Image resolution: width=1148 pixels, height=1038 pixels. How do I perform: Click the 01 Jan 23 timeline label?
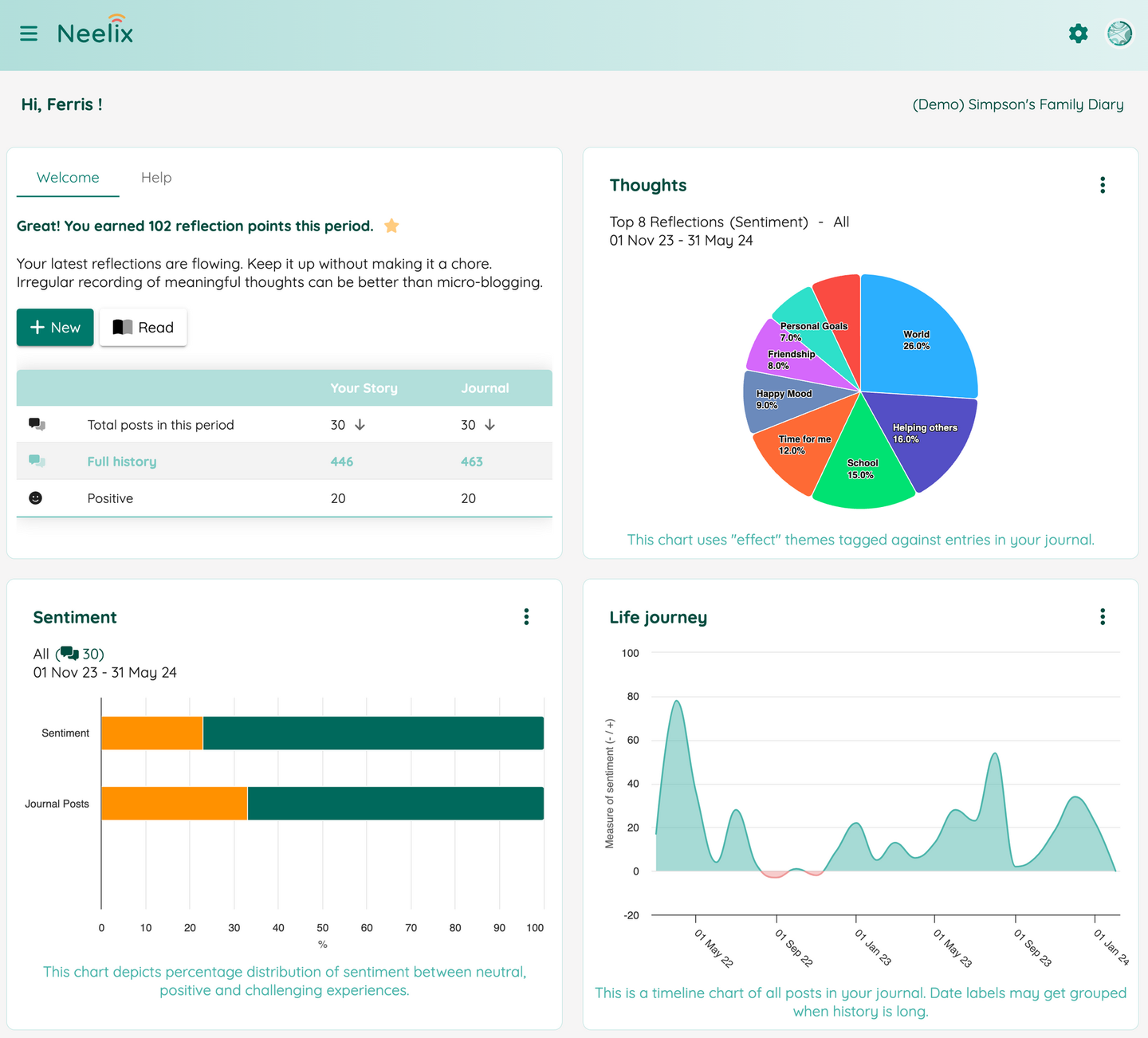click(x=873, y=947)
